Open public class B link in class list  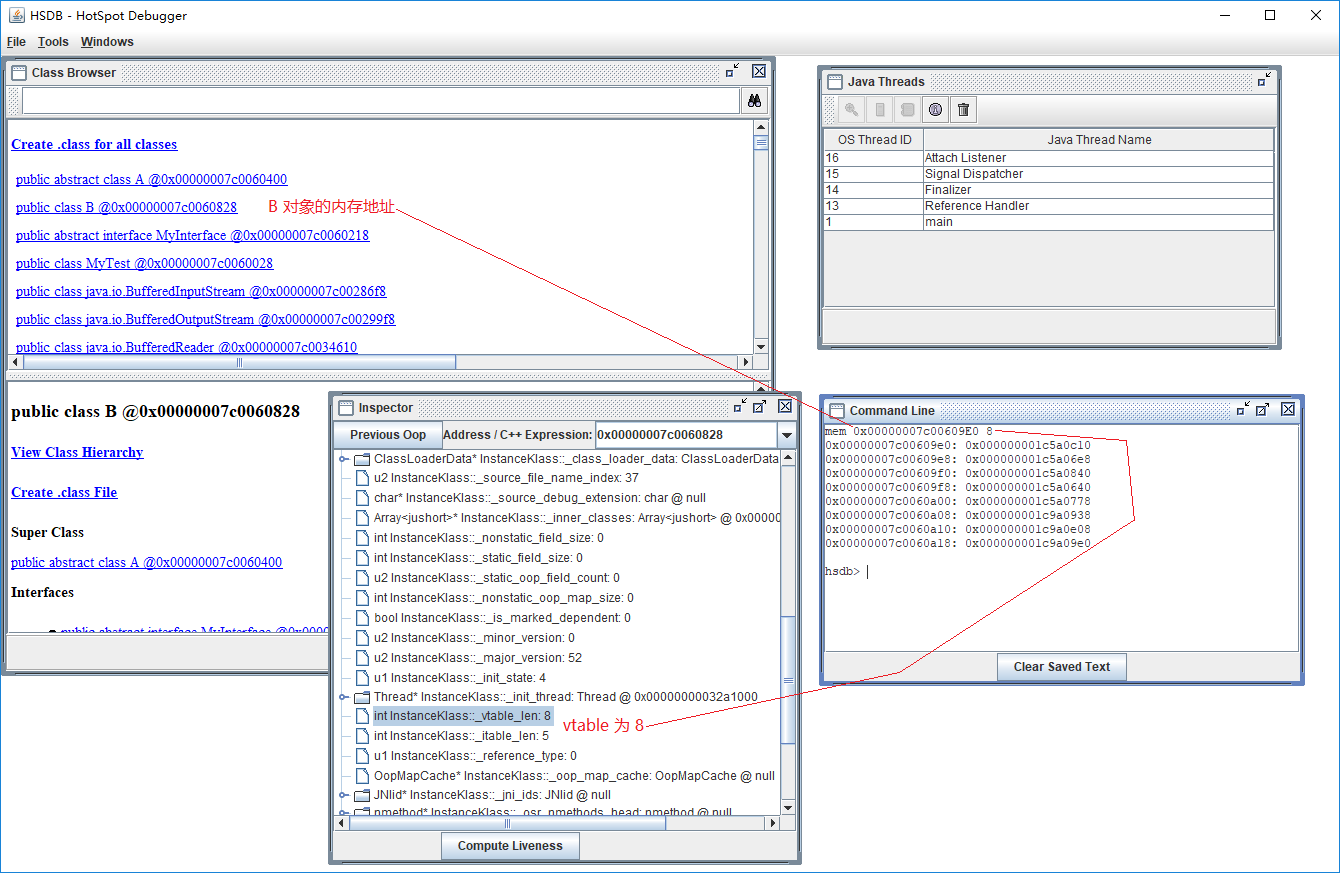(126, 208)
